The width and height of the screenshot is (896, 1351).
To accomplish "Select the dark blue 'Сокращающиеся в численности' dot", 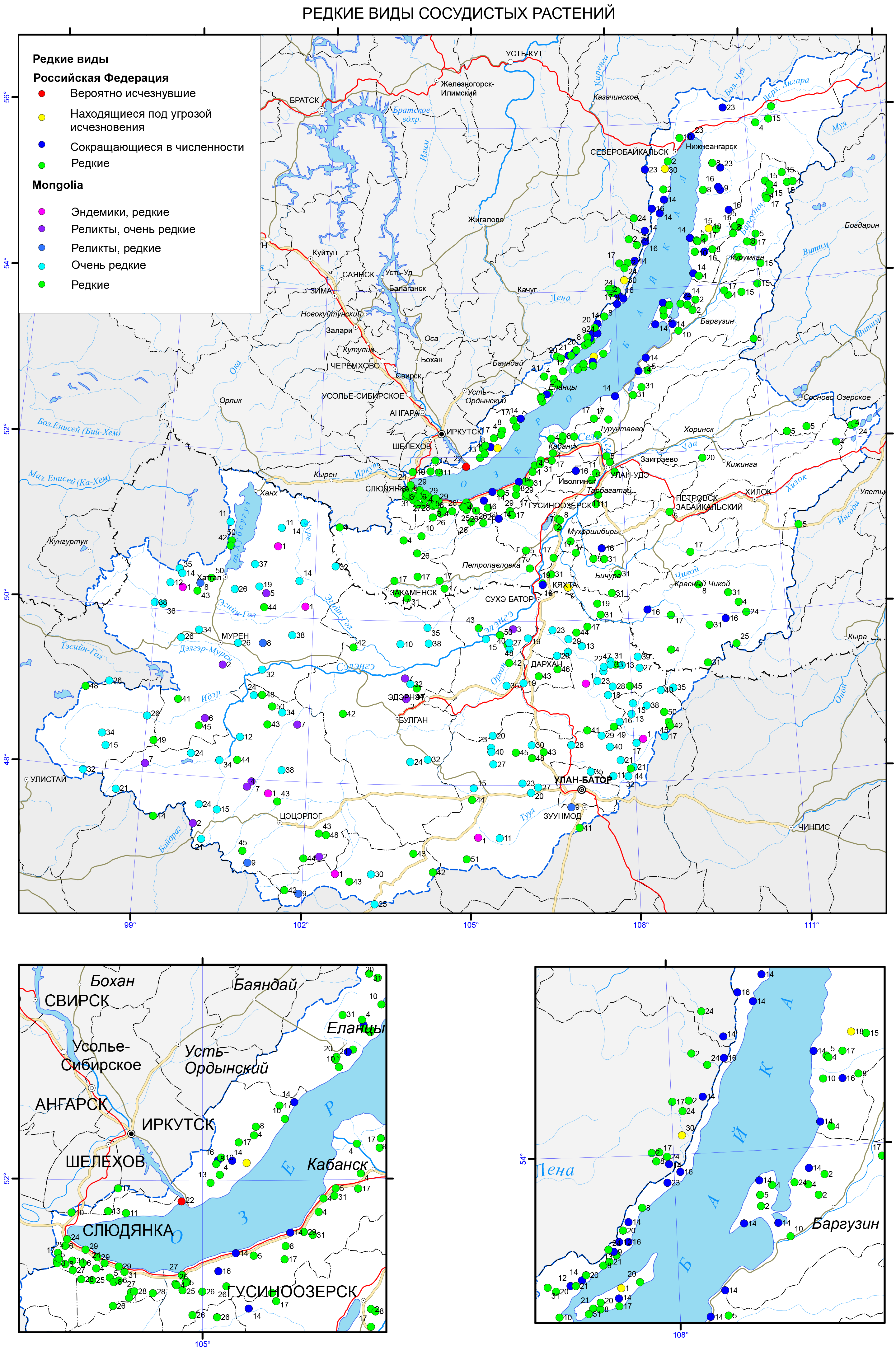I will (41, 144).
